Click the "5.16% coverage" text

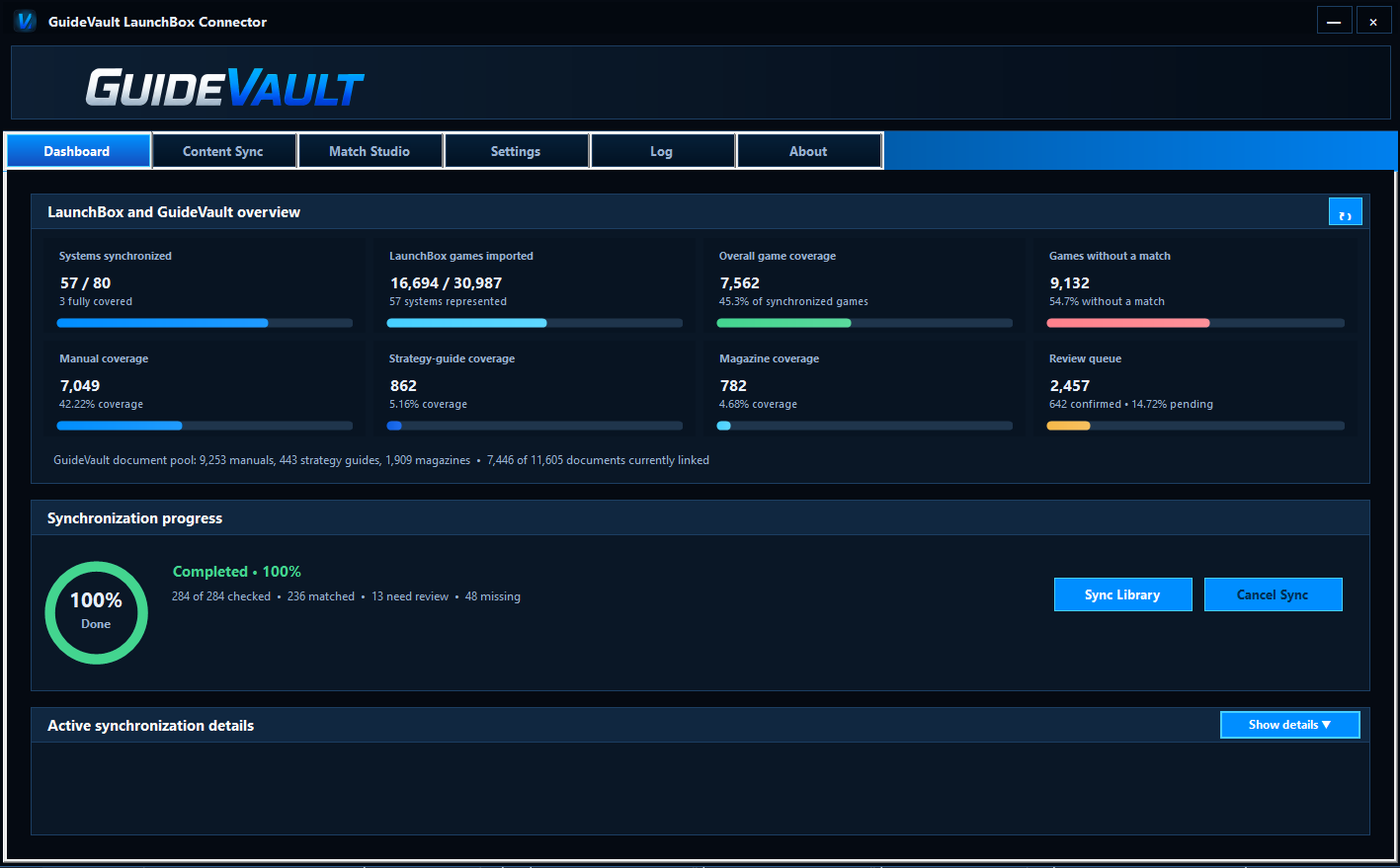coord(428,404)
